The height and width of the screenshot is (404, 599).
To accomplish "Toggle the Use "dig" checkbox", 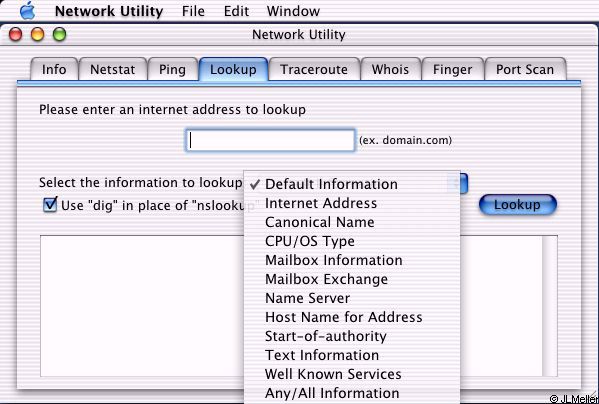I will pos(50,205).
